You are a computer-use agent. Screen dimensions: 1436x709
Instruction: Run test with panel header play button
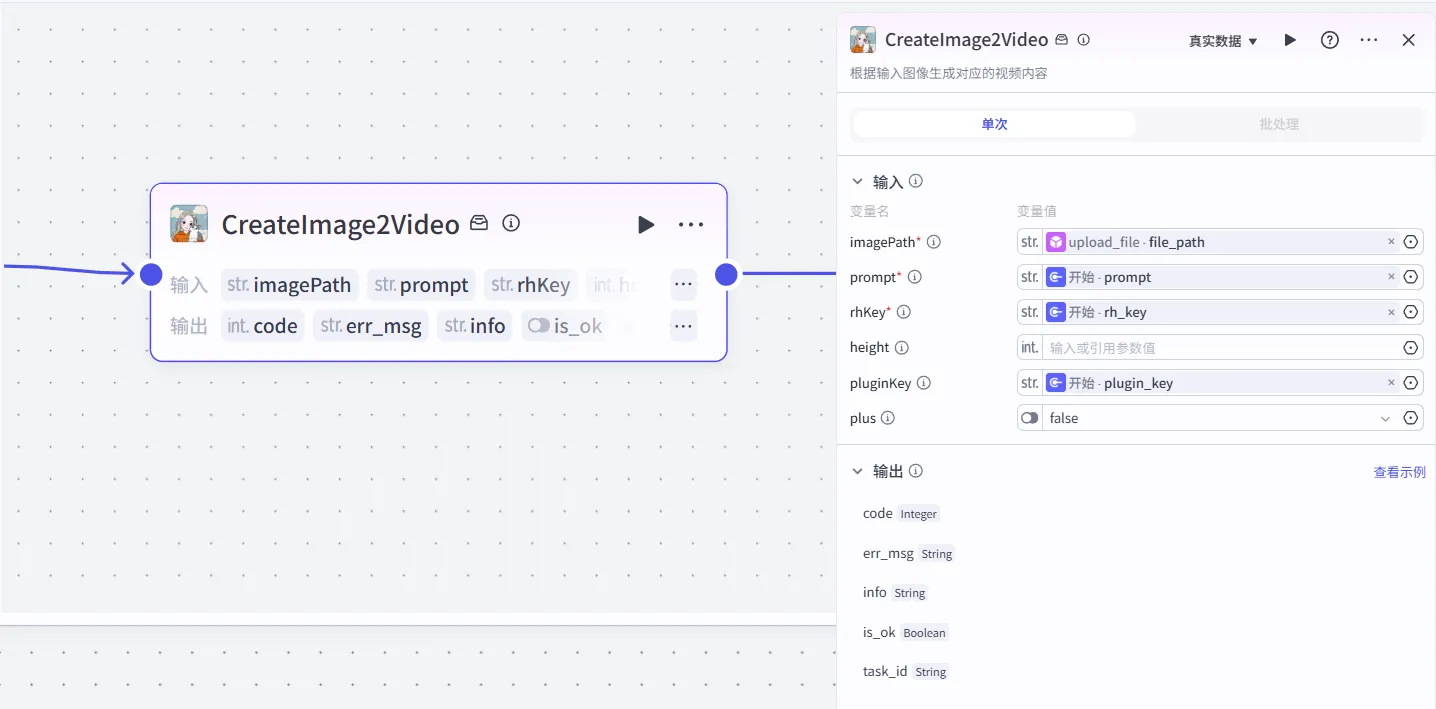coord(1290,40)
